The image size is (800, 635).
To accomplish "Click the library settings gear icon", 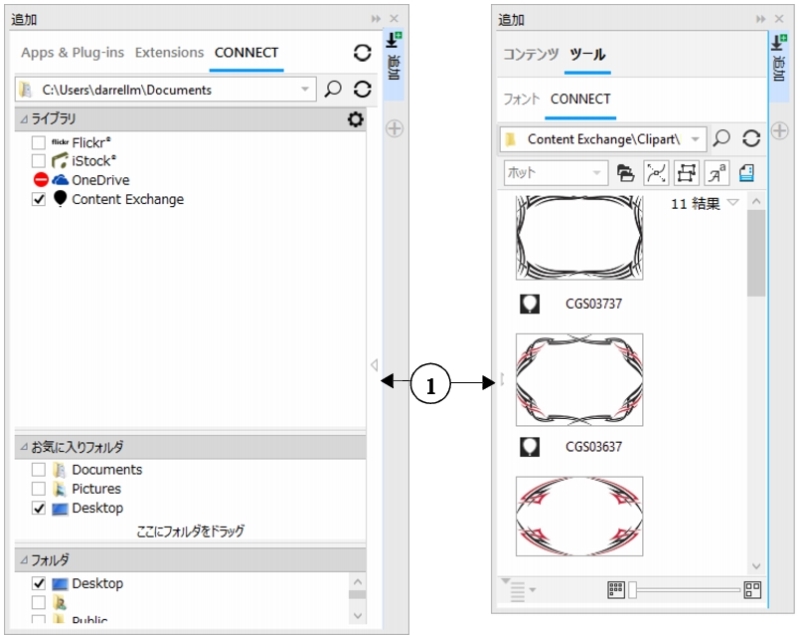I will pyautogui.click(x=355, y=120).
